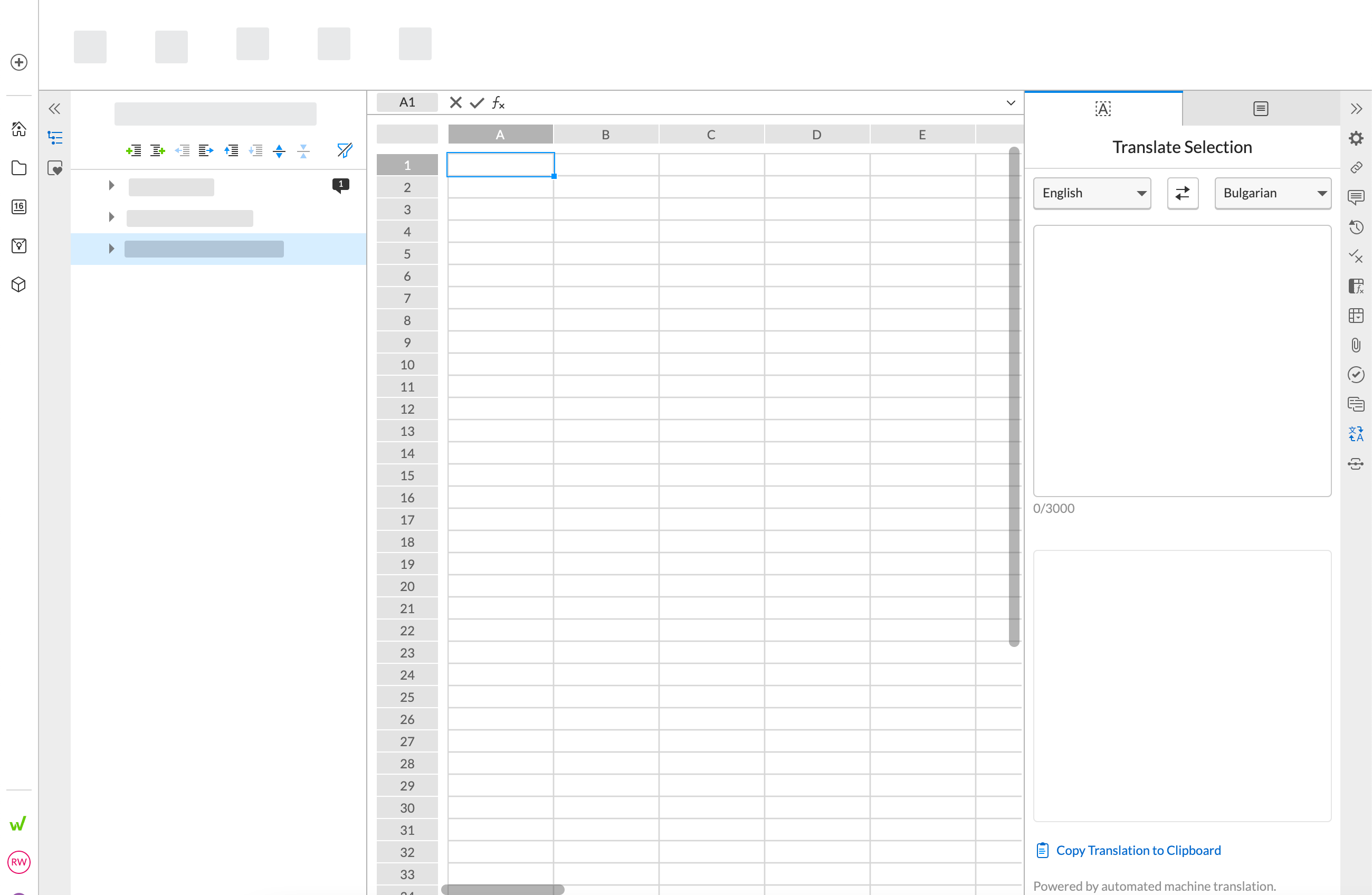The image size is (1372, 895).
Task: Switch to the second tab atop the Translate panel
Action: coord(1260,108)
